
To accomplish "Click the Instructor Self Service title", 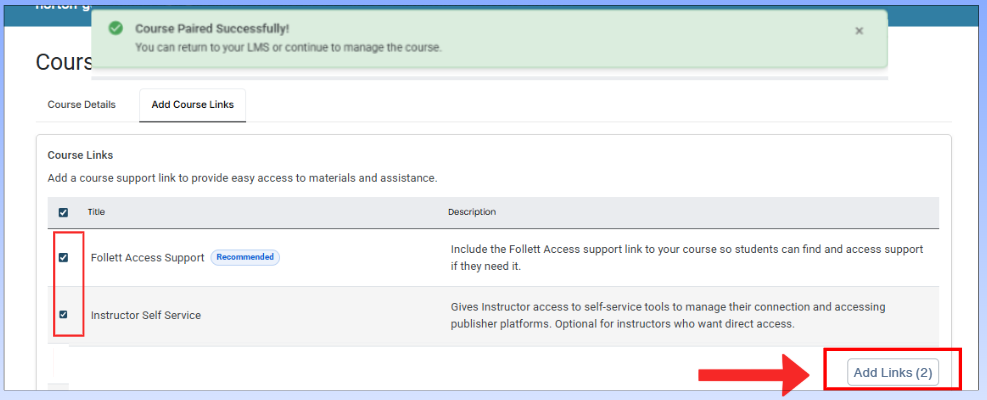I will (x=145, y=315).
